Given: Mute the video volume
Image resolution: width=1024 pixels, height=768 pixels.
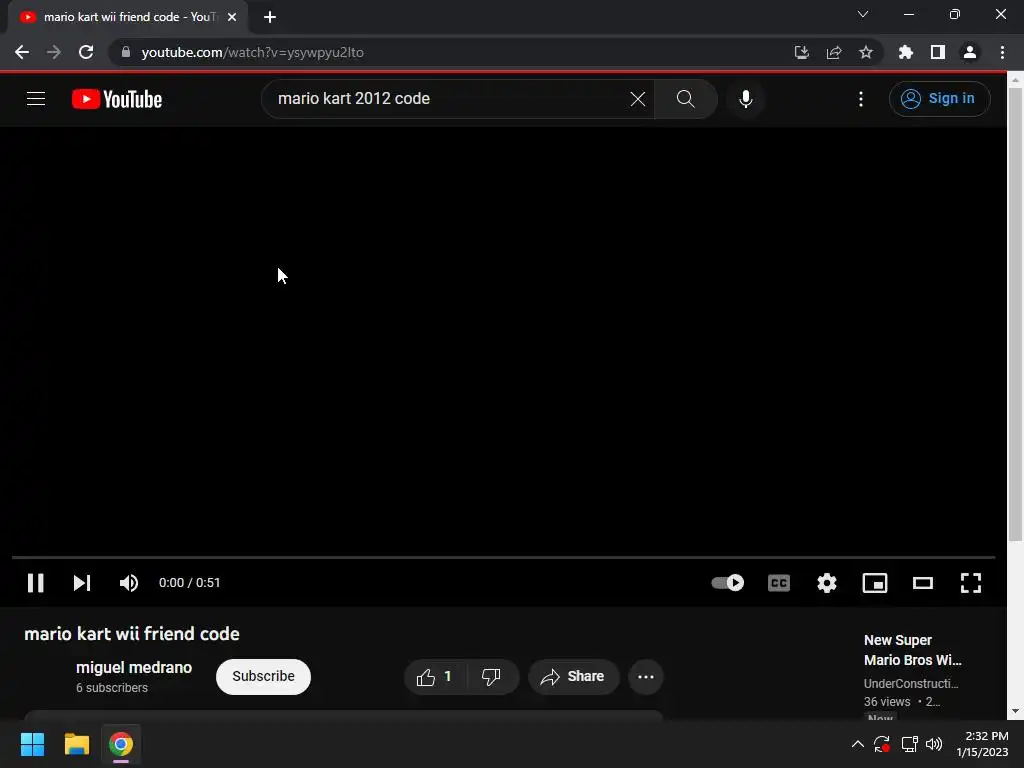Looking at the screenshot, I should [129, 583].
